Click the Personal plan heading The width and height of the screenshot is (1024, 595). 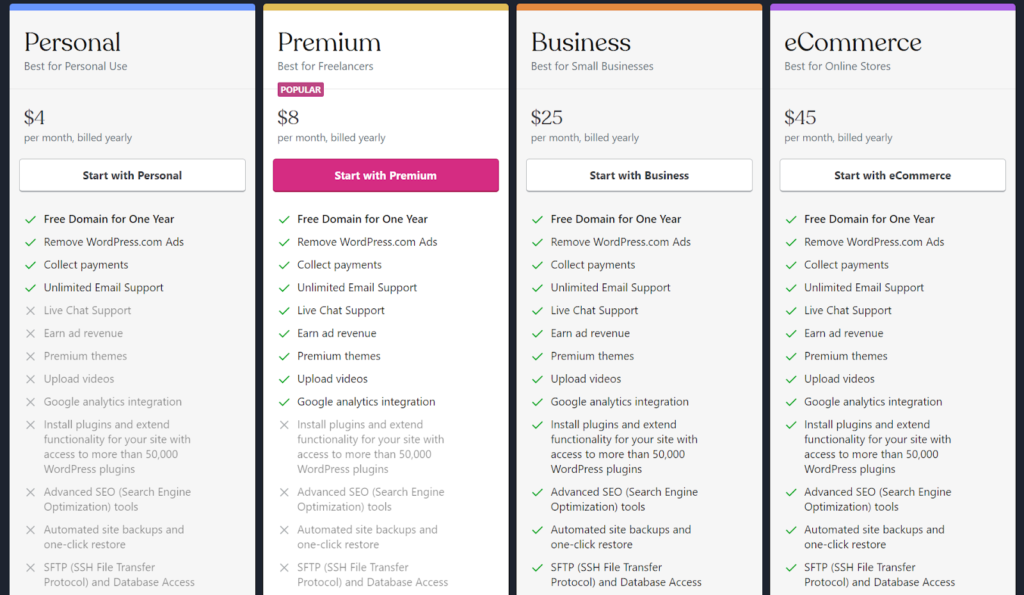72,42
